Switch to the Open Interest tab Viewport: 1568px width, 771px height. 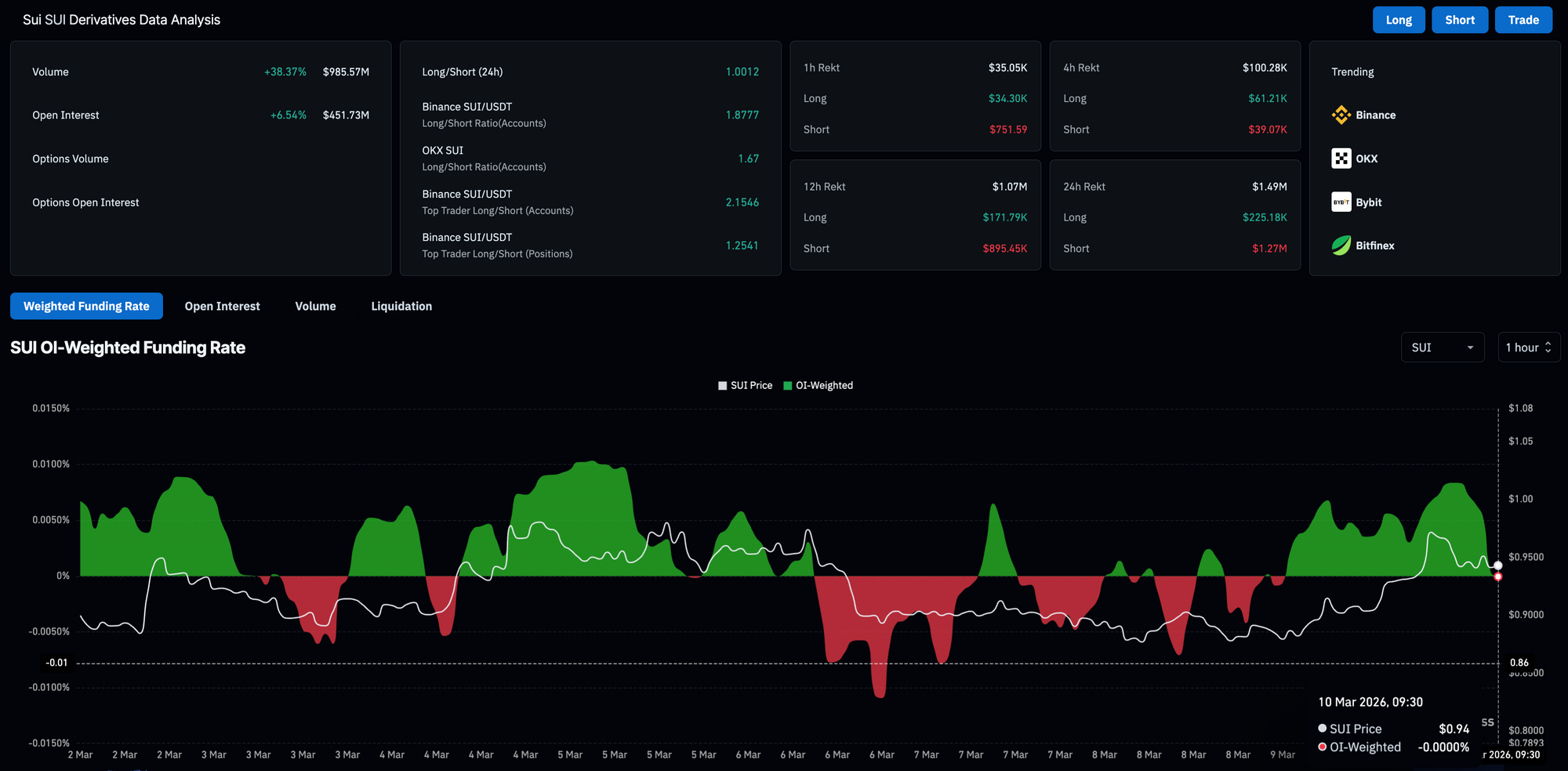222,306
